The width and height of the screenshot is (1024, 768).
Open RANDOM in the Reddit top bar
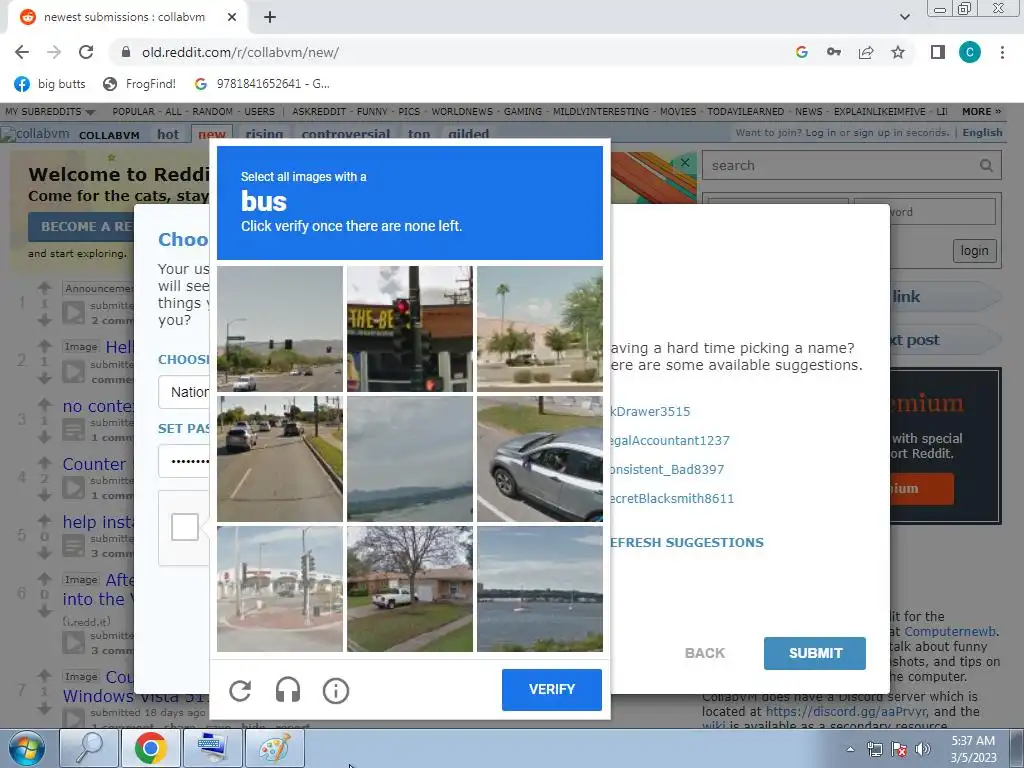pos(212,112)
